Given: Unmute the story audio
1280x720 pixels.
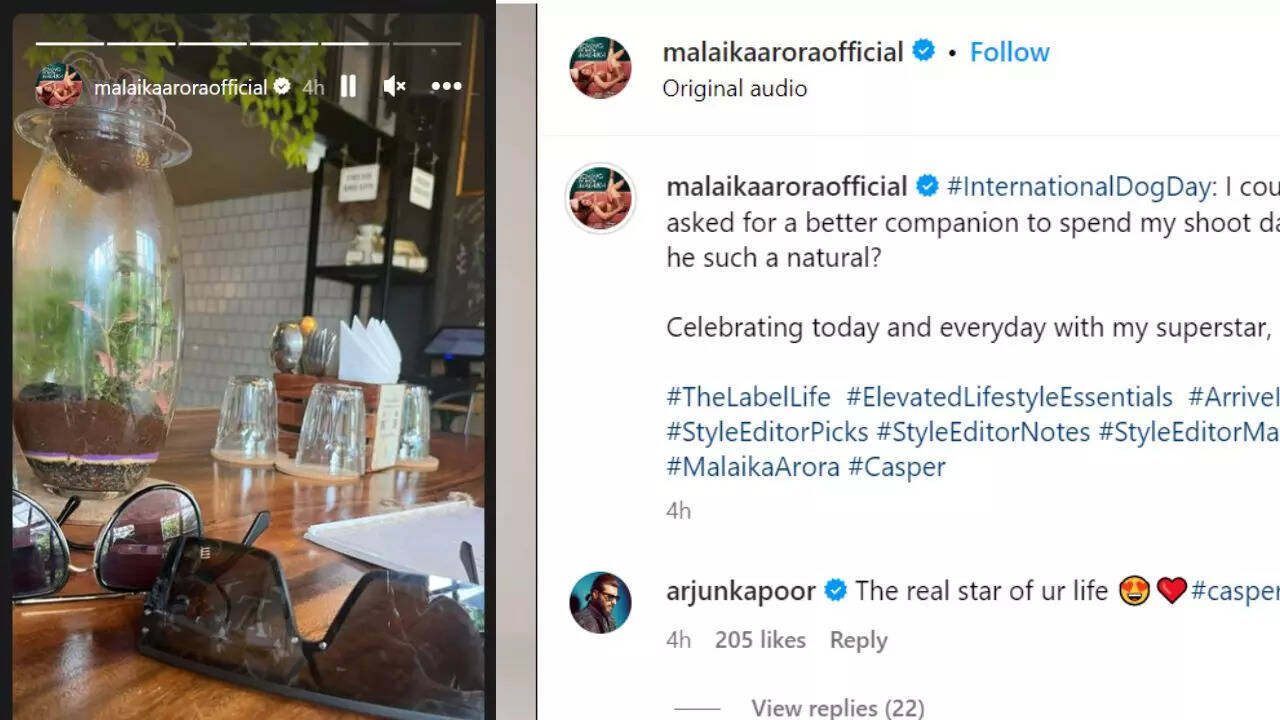Looking at the screenshot, I should [394, 87].
